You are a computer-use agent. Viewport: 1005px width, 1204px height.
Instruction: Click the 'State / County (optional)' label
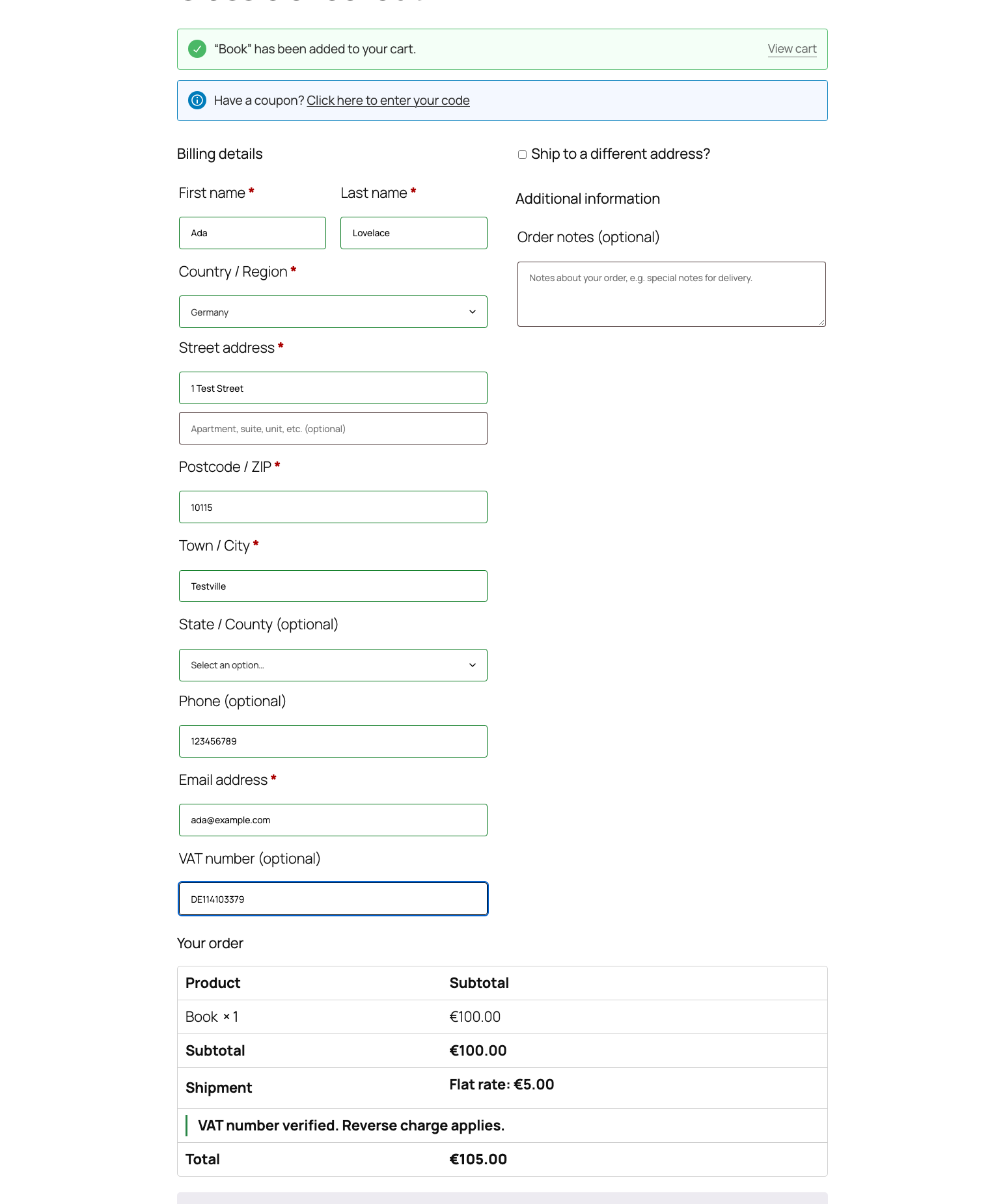[258, 624]
